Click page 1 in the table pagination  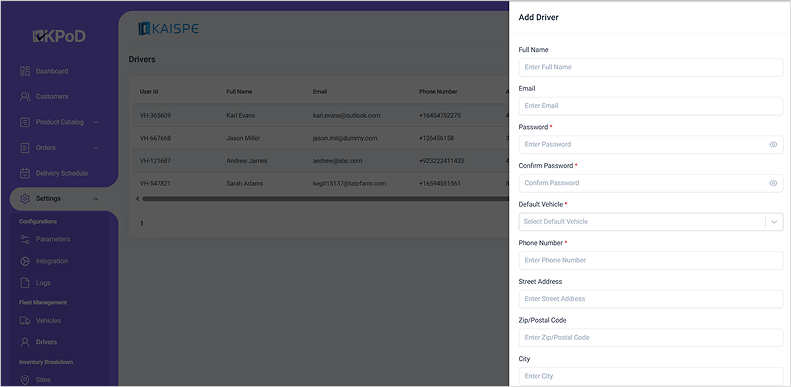pos(142,224)
